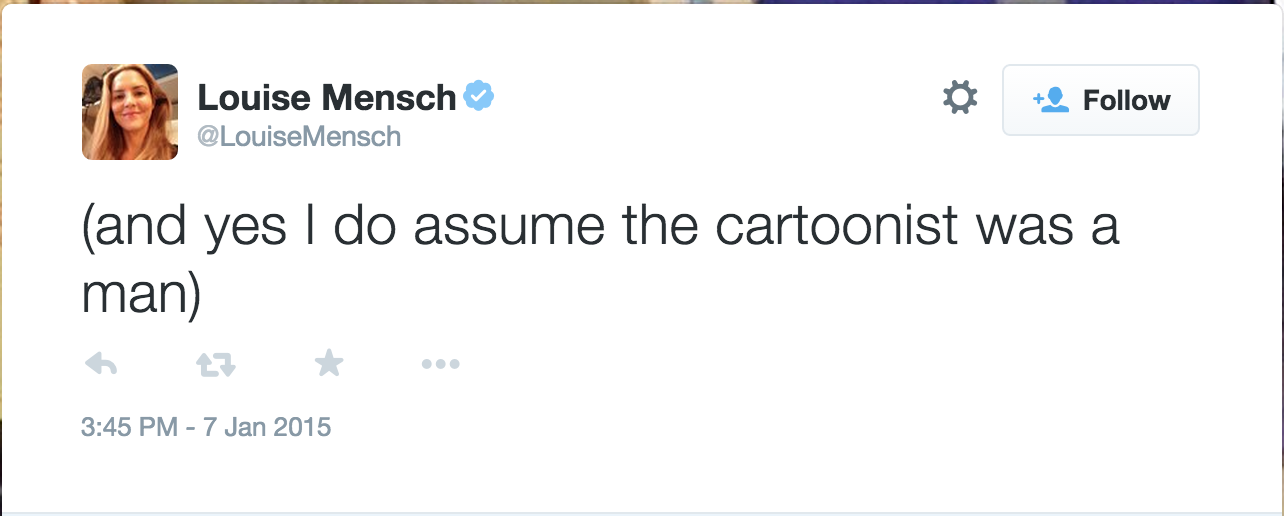Viewport: 1284px width, 516px height.
Task: Open Louise Mensch's profile photo
Action: 130,112
